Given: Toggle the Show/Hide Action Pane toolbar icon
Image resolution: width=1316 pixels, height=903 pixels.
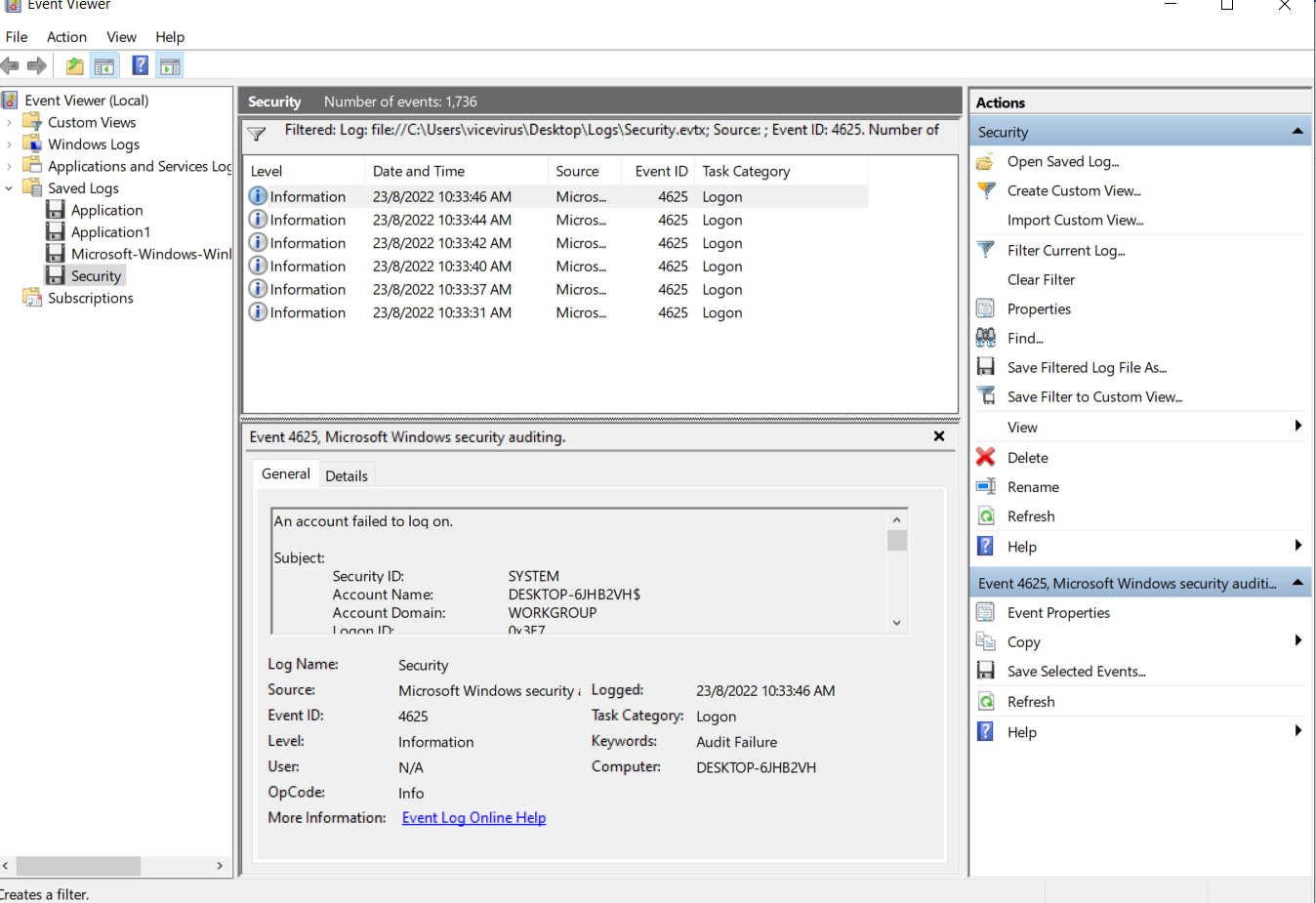Looking at the screenshot, I should 170,66.
